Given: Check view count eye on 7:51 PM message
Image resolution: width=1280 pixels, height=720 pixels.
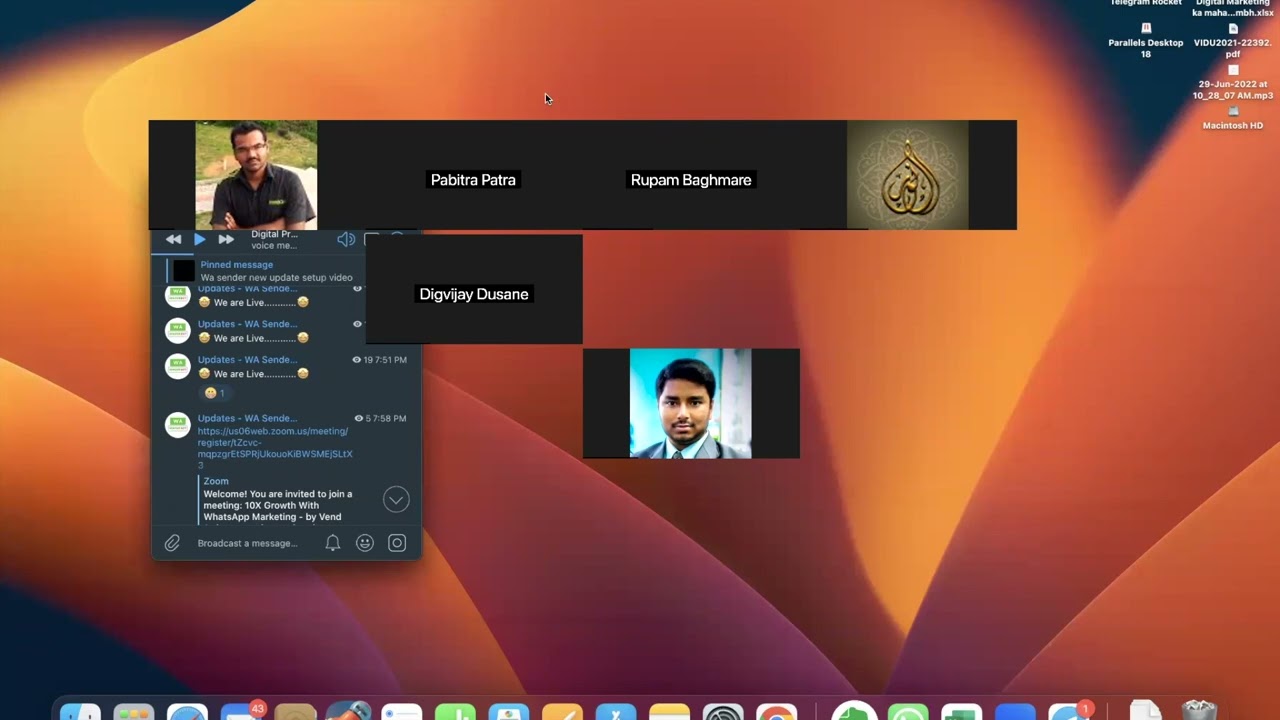Looking at the screenshot, I should coord(356,360).
